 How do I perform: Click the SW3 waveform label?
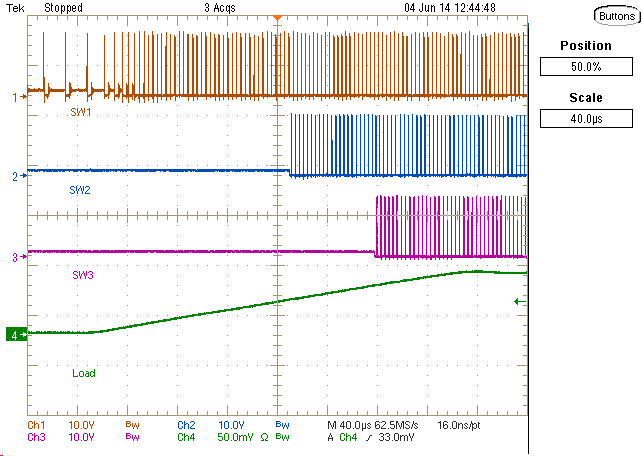(82, 274)
